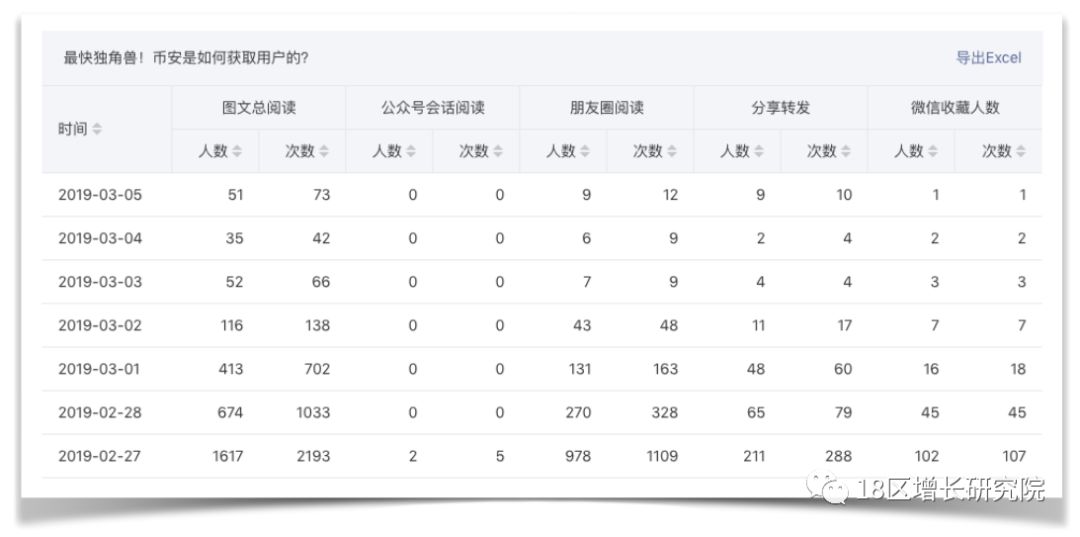Image resolution: width=1080 pixels, height=537 pixels.
Task: Click total reads value 702
Action: tap(318, 369)
